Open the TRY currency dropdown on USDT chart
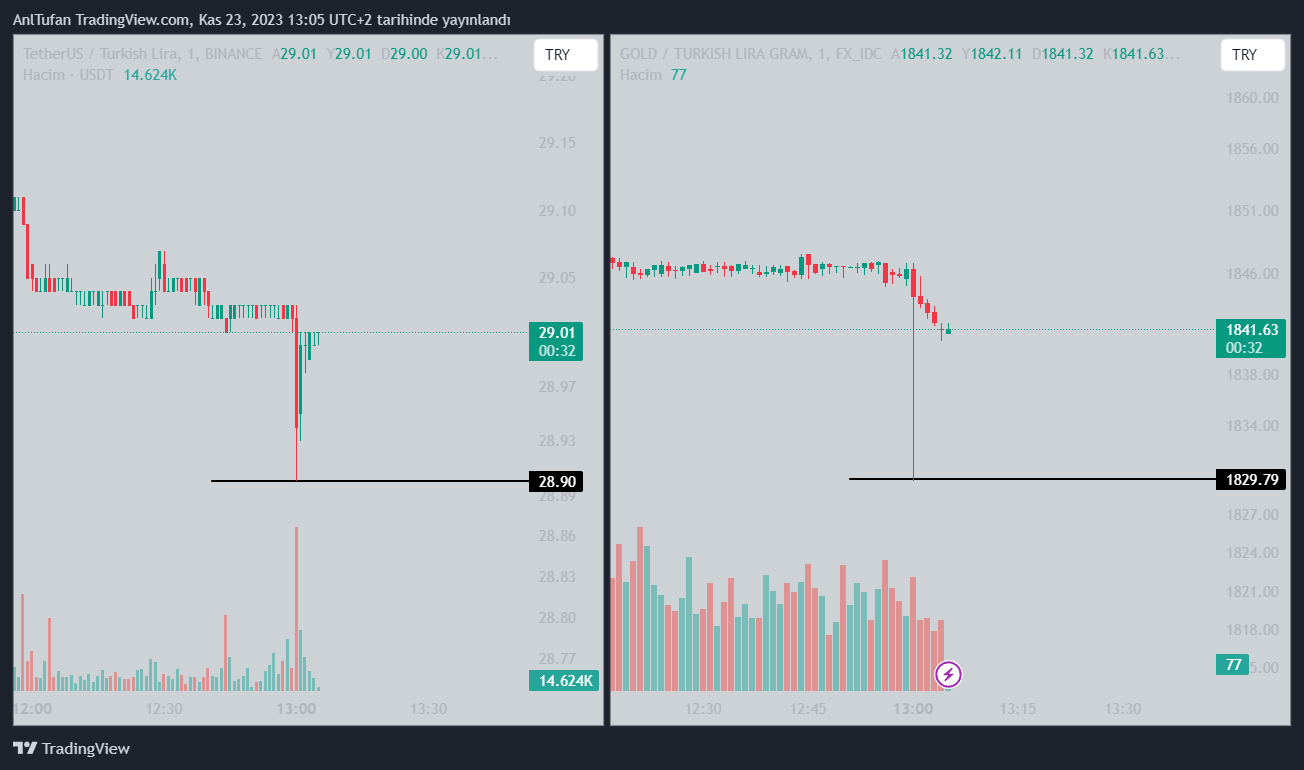Screen dimensions: 1304x770 pos(565,55)
